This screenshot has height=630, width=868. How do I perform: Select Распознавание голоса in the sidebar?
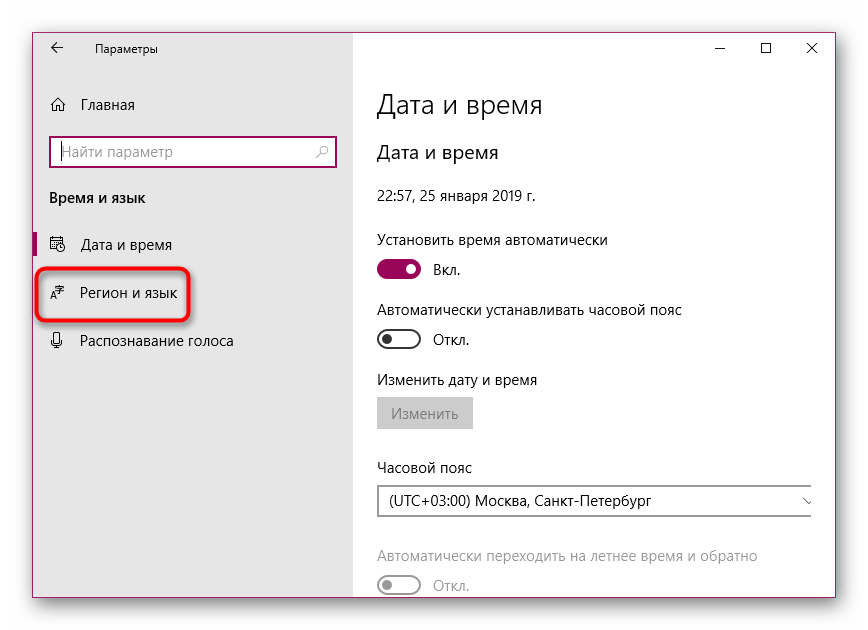(x=156, y=341)
